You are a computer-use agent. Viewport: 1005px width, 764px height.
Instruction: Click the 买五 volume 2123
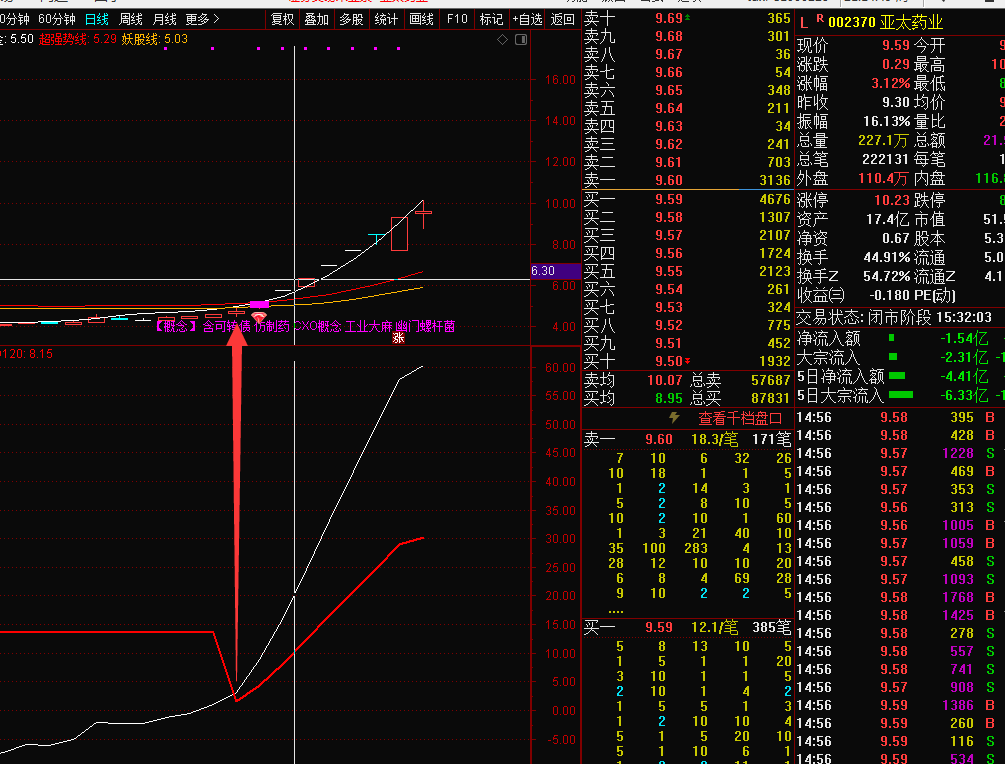pos(774,271)
